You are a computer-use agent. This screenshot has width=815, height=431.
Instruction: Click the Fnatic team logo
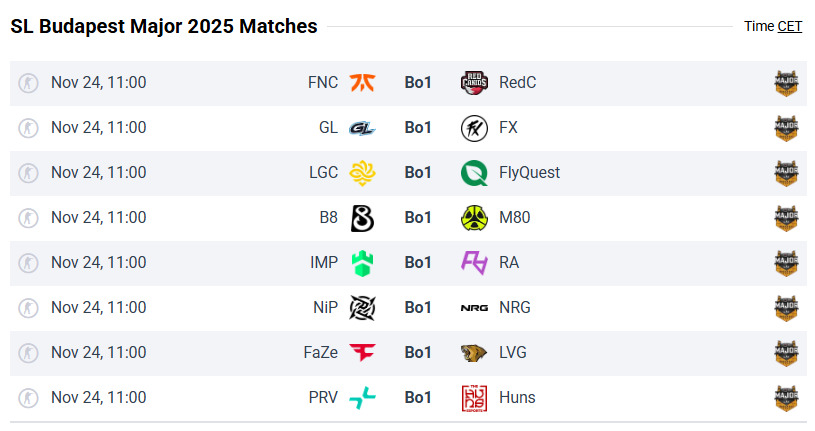362,83
